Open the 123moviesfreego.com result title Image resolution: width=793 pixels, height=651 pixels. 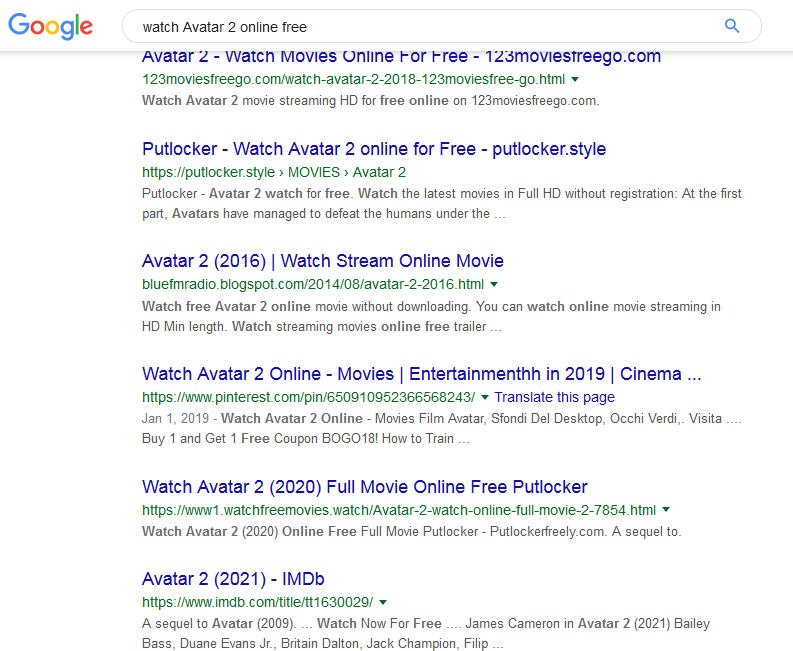click(x=401, y=57)
